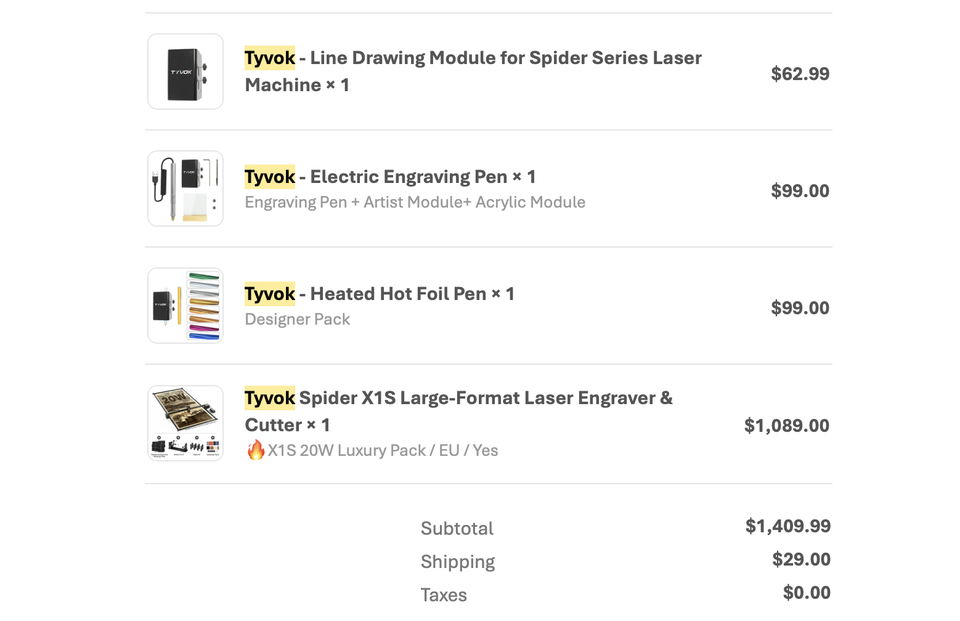Click the Shipping cost $29.00

(801, 559)
